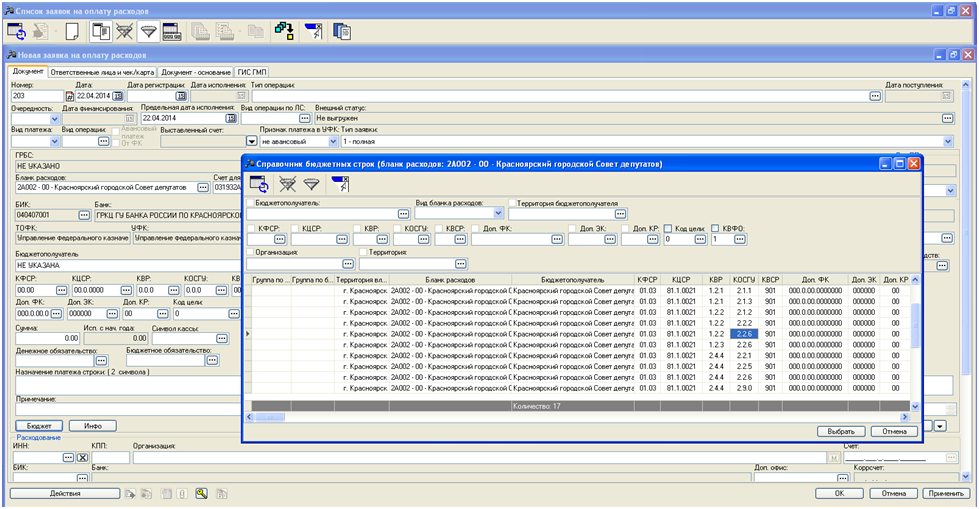The width and height of the screenshot is (979, 509).
Task: Click refresh icon in budget lines dialog
Action: point(258,183)
